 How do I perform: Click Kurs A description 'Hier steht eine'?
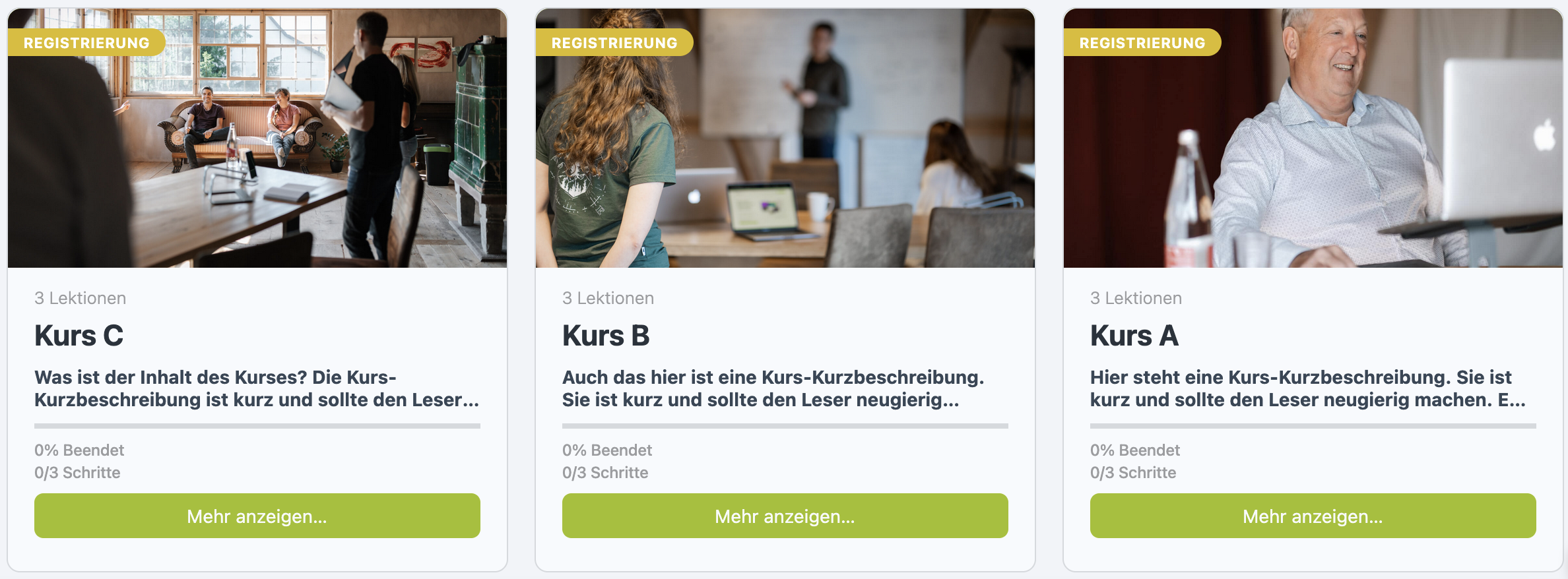(x=1308, y=388)
